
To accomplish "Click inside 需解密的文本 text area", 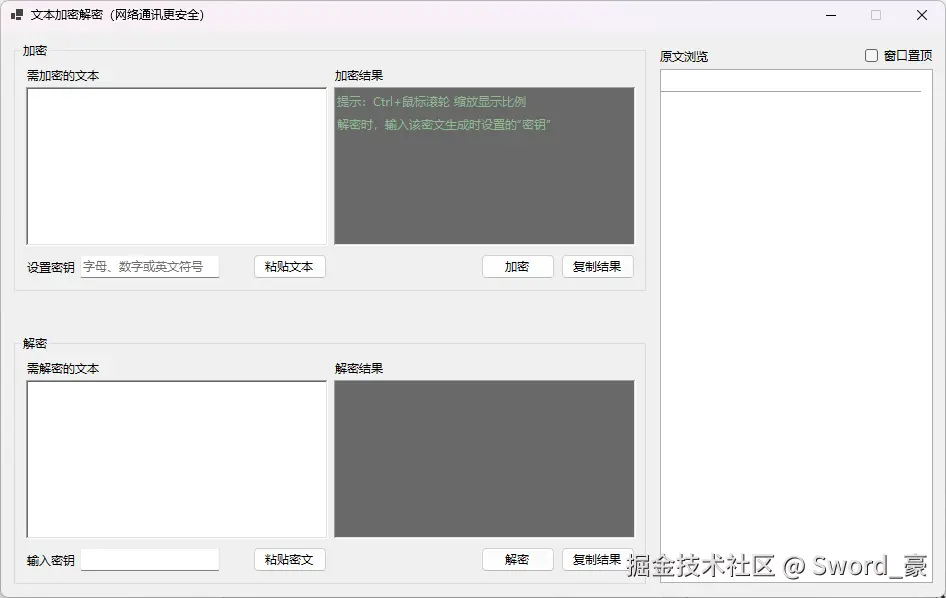I will click(177, 459).
